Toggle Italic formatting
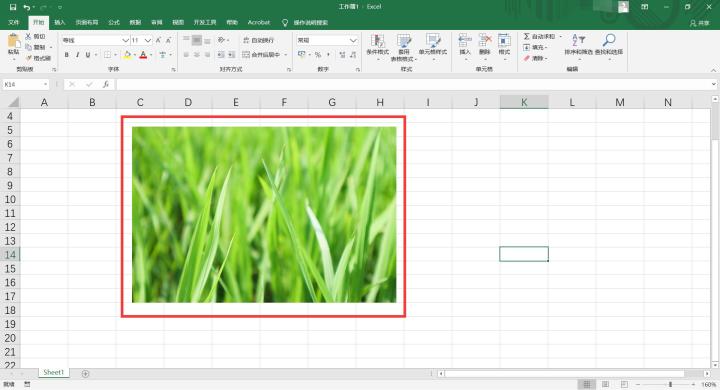This screenshot has height=390, width=720. [77, 55]
